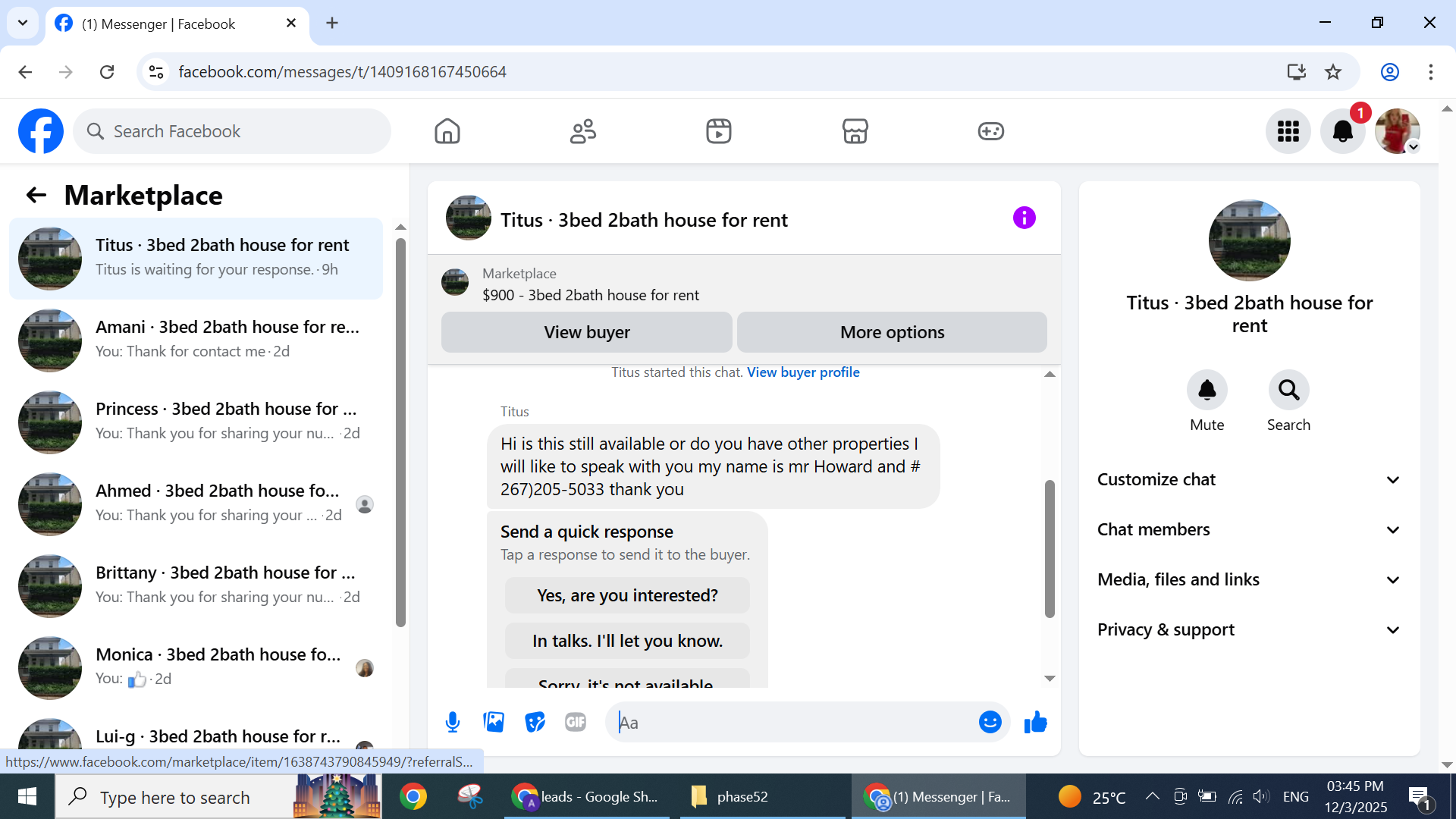The image size is (1456, 819).
Task: Send a thumbs-up like
Action: point(1035,723)
